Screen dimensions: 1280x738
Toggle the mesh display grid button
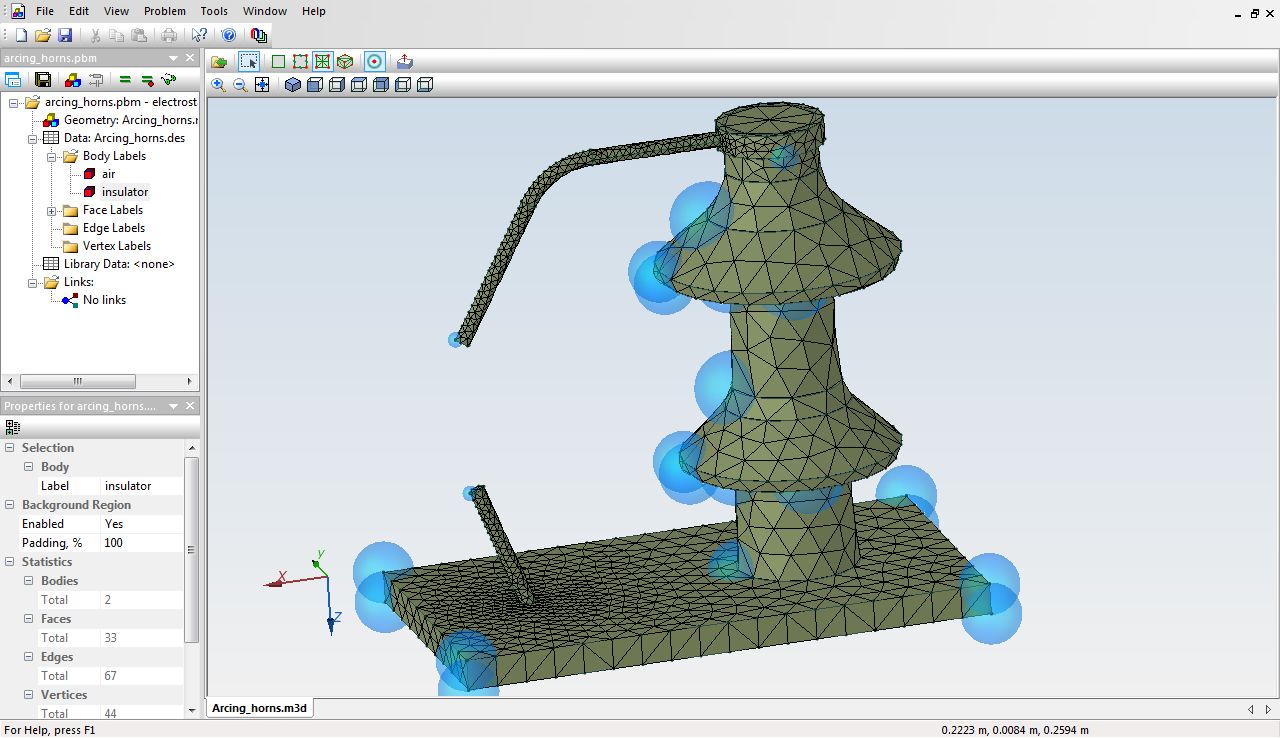322,61
